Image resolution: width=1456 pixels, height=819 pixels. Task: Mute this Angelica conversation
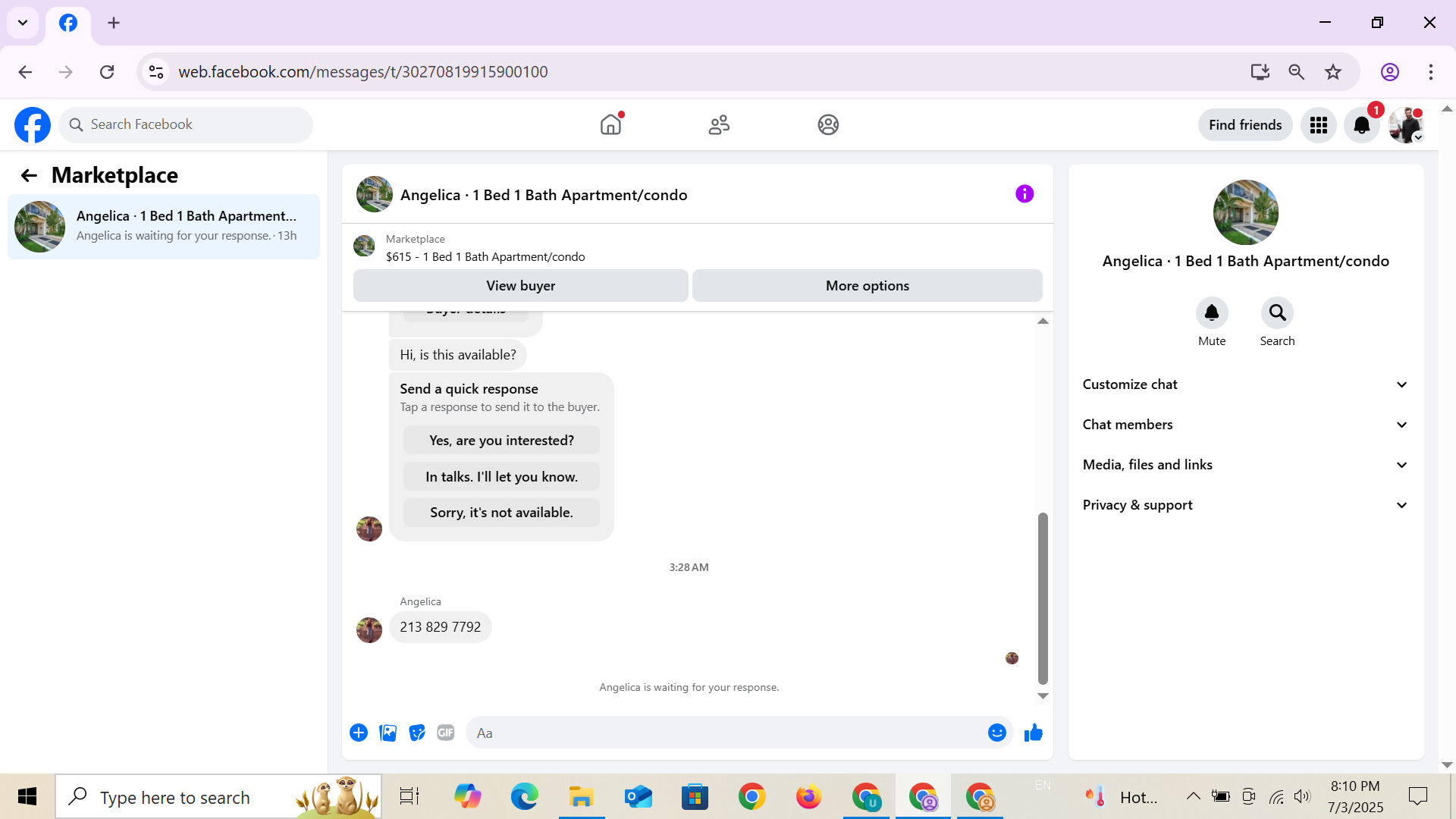point(1211,313)
